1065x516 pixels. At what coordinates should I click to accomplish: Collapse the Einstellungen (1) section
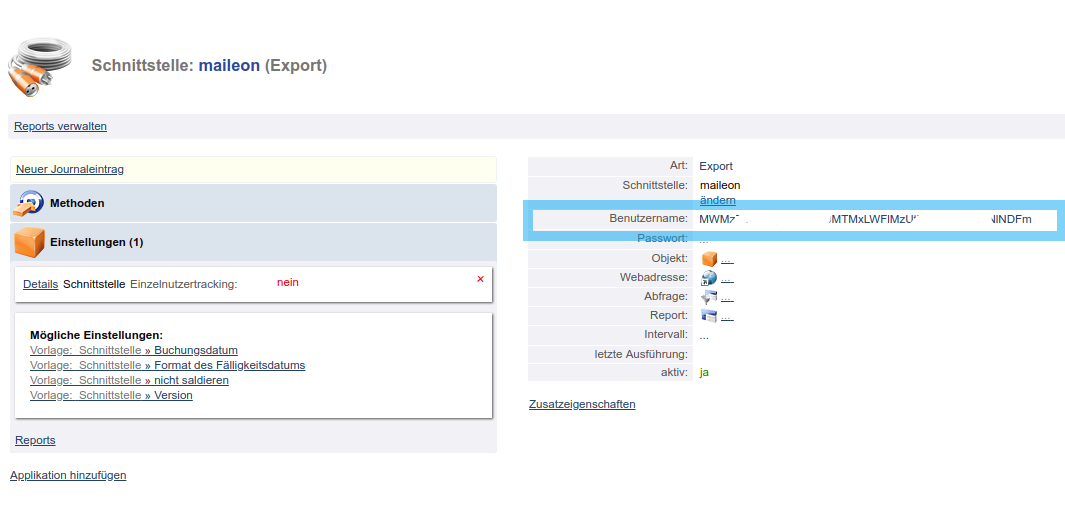pyautogui.click(x=96, y=242)
